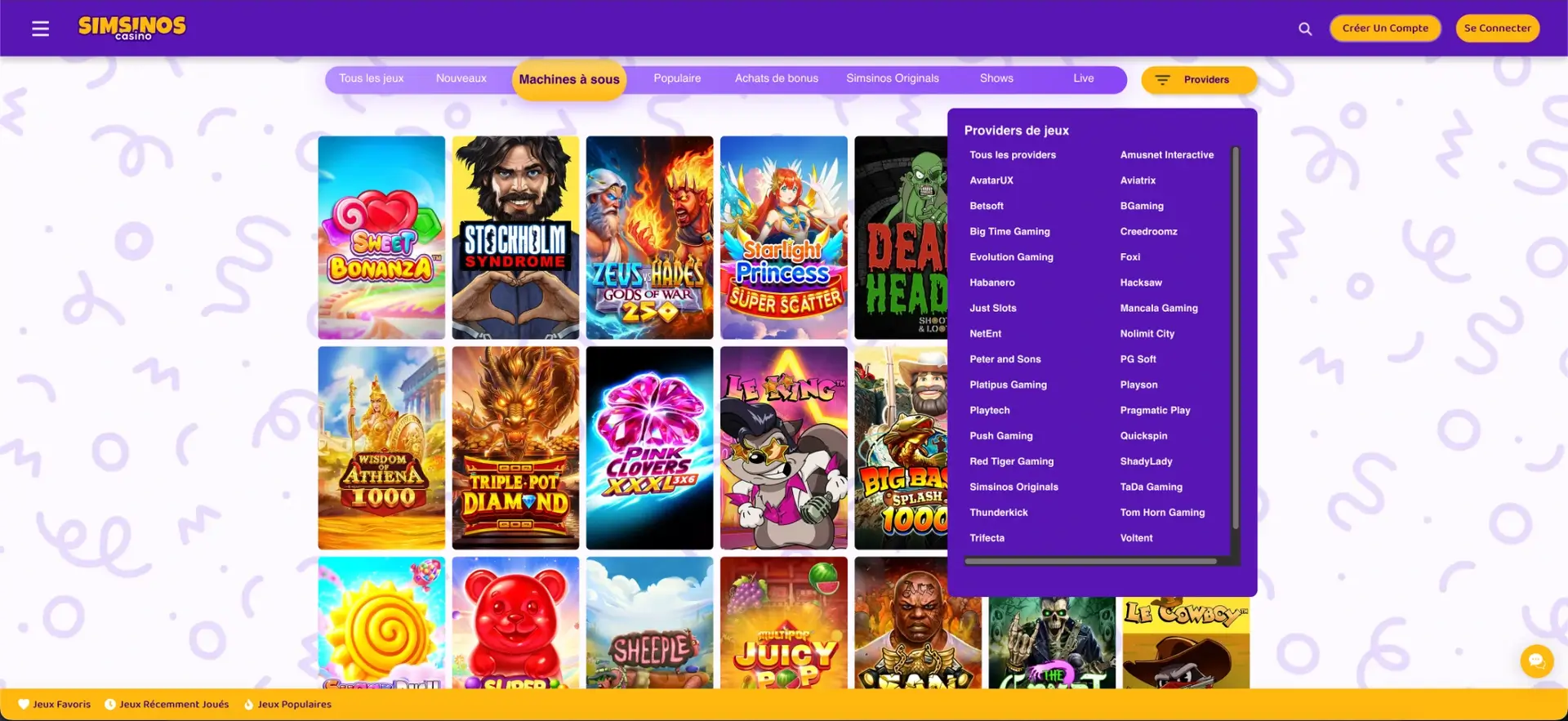Filter by Mancala Gaming
This screenshot has height=721, width=1568.
(x=1159, y=308)
